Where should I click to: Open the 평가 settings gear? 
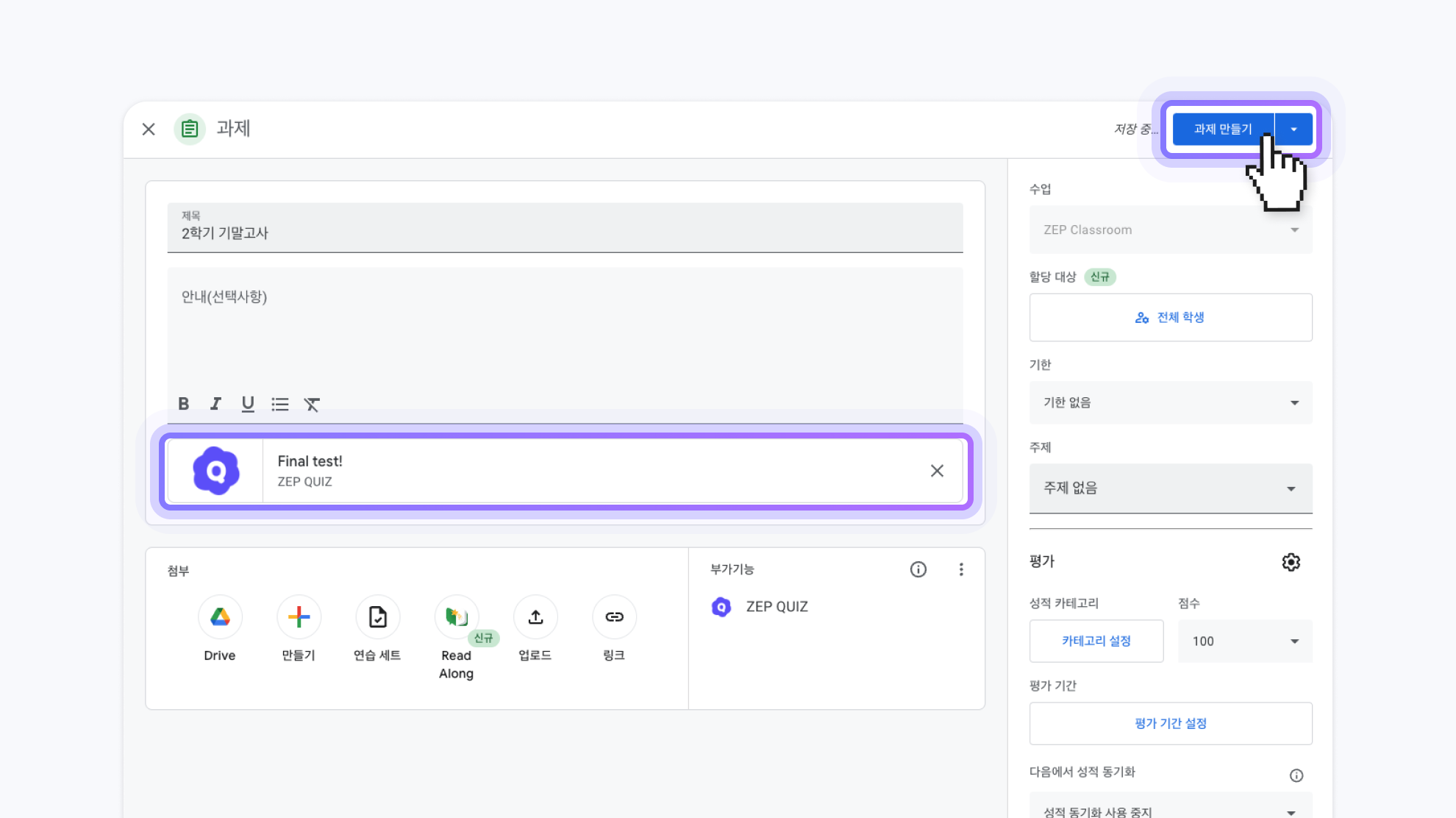click(1291, 562)
